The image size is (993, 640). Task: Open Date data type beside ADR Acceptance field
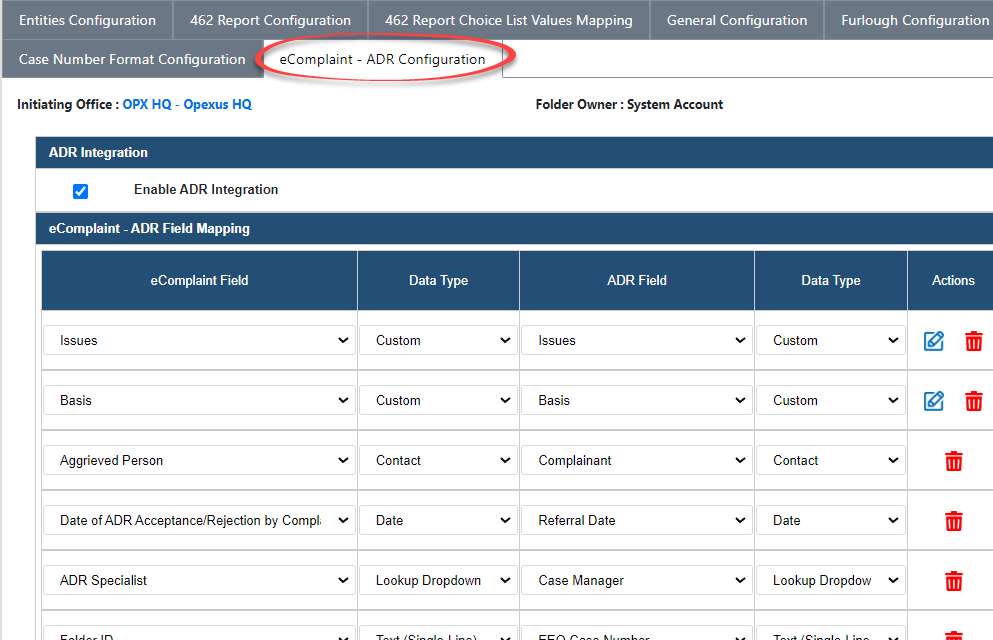pos(438,520)
